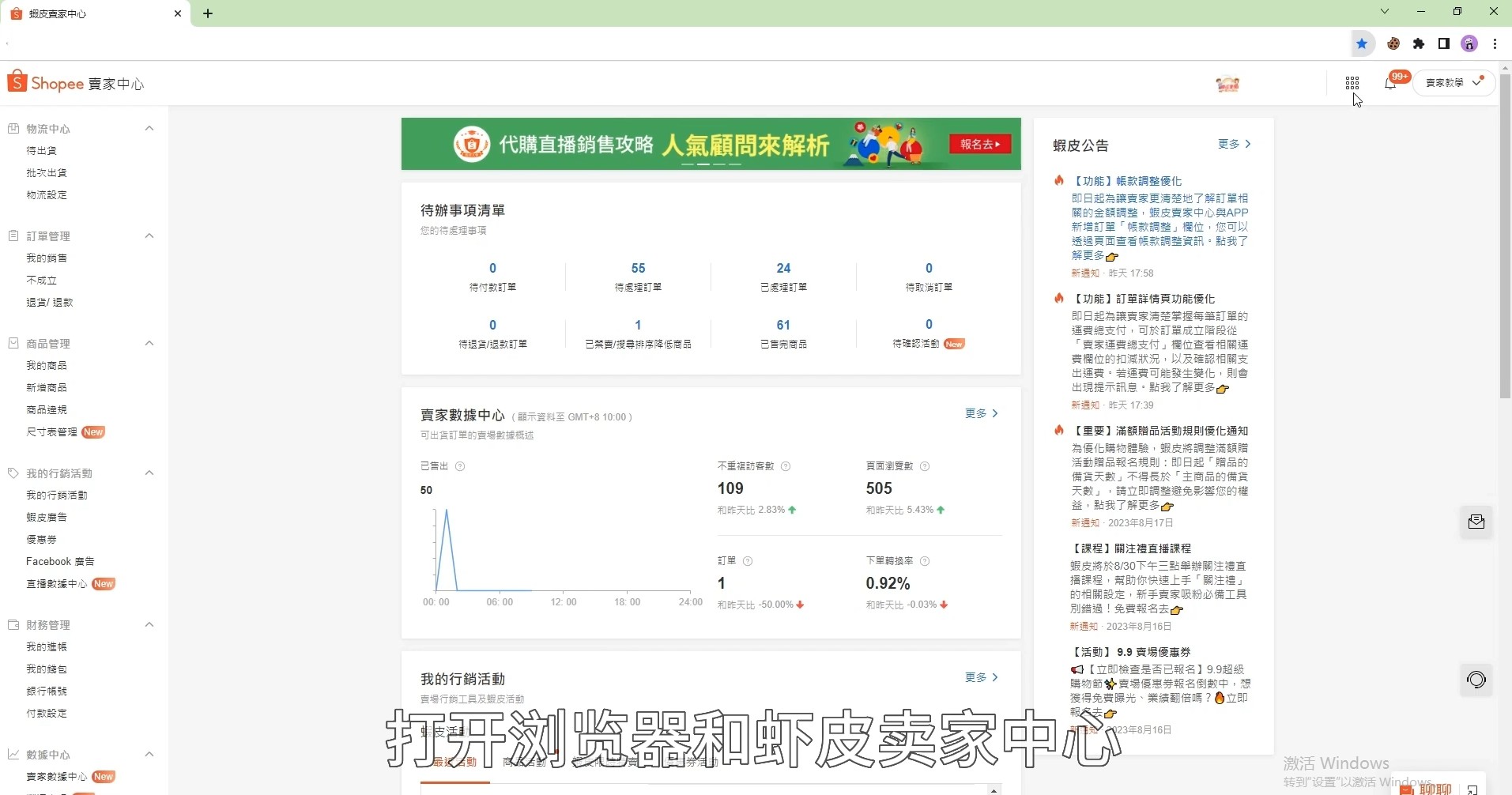Click the cookie extension icon

click(x=1393, y=43)
